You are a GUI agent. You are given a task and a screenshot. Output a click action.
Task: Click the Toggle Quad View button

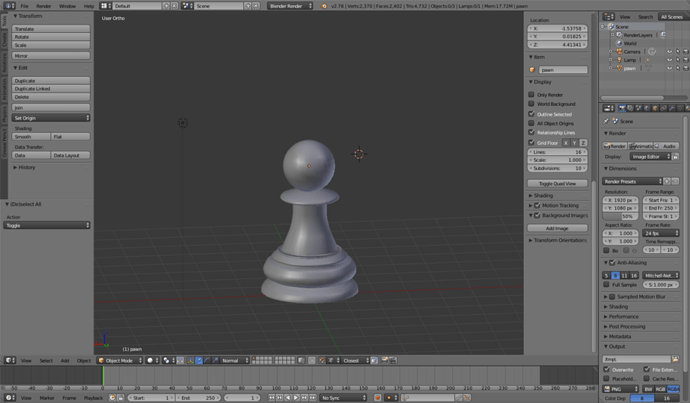coord(557,184)
